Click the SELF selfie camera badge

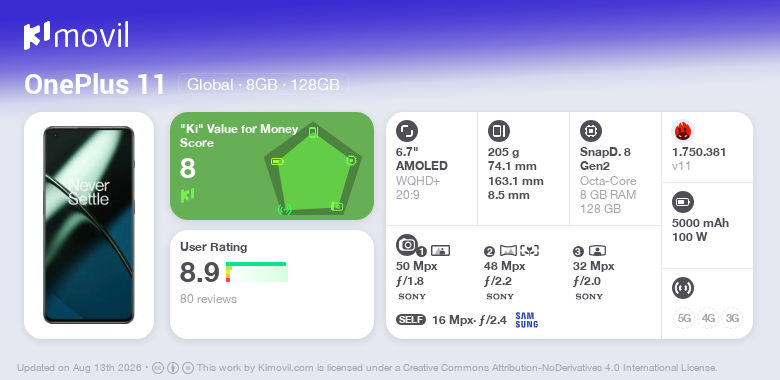click(411, 320)
